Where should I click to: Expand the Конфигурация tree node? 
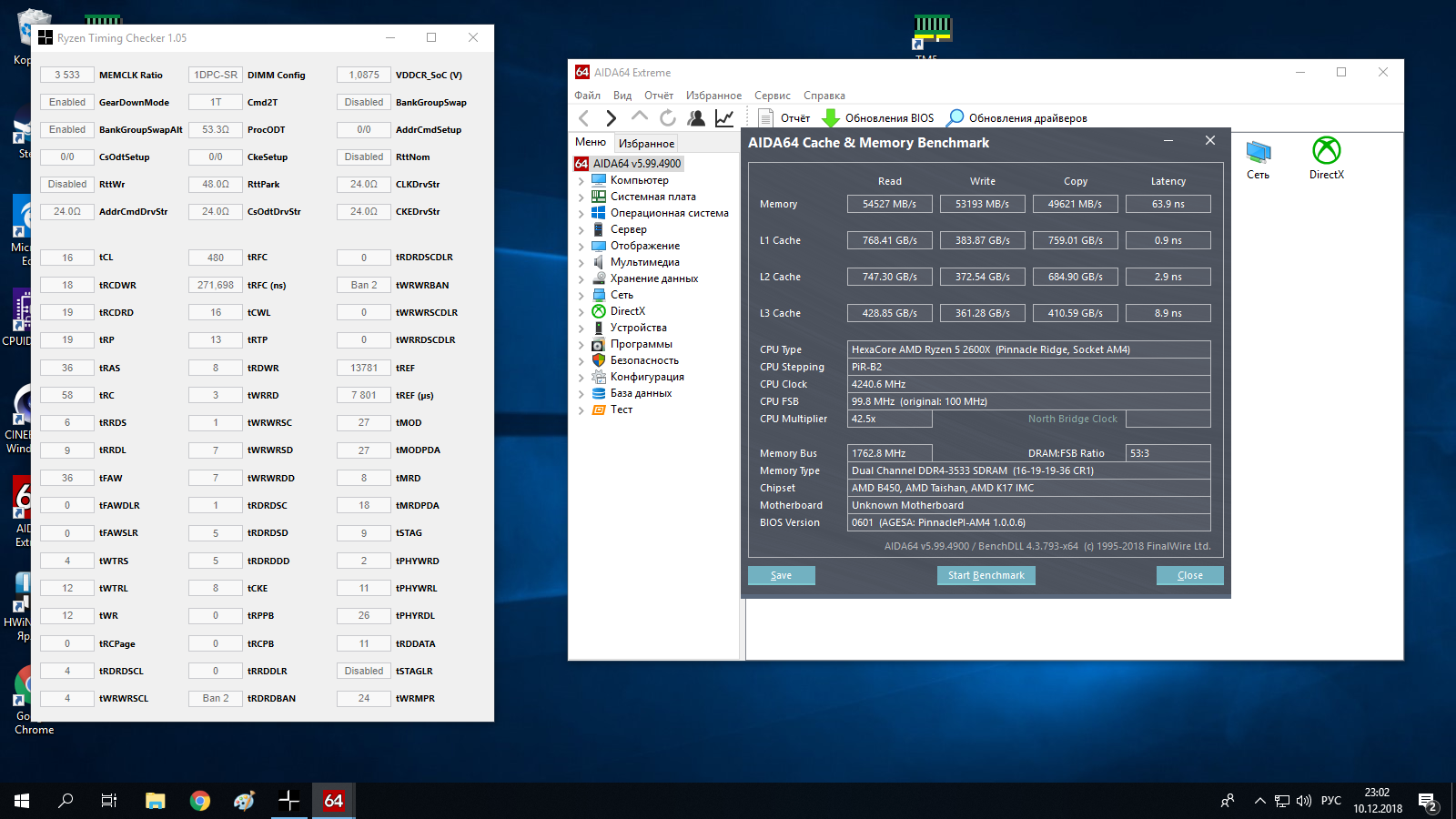coord(581,377)
